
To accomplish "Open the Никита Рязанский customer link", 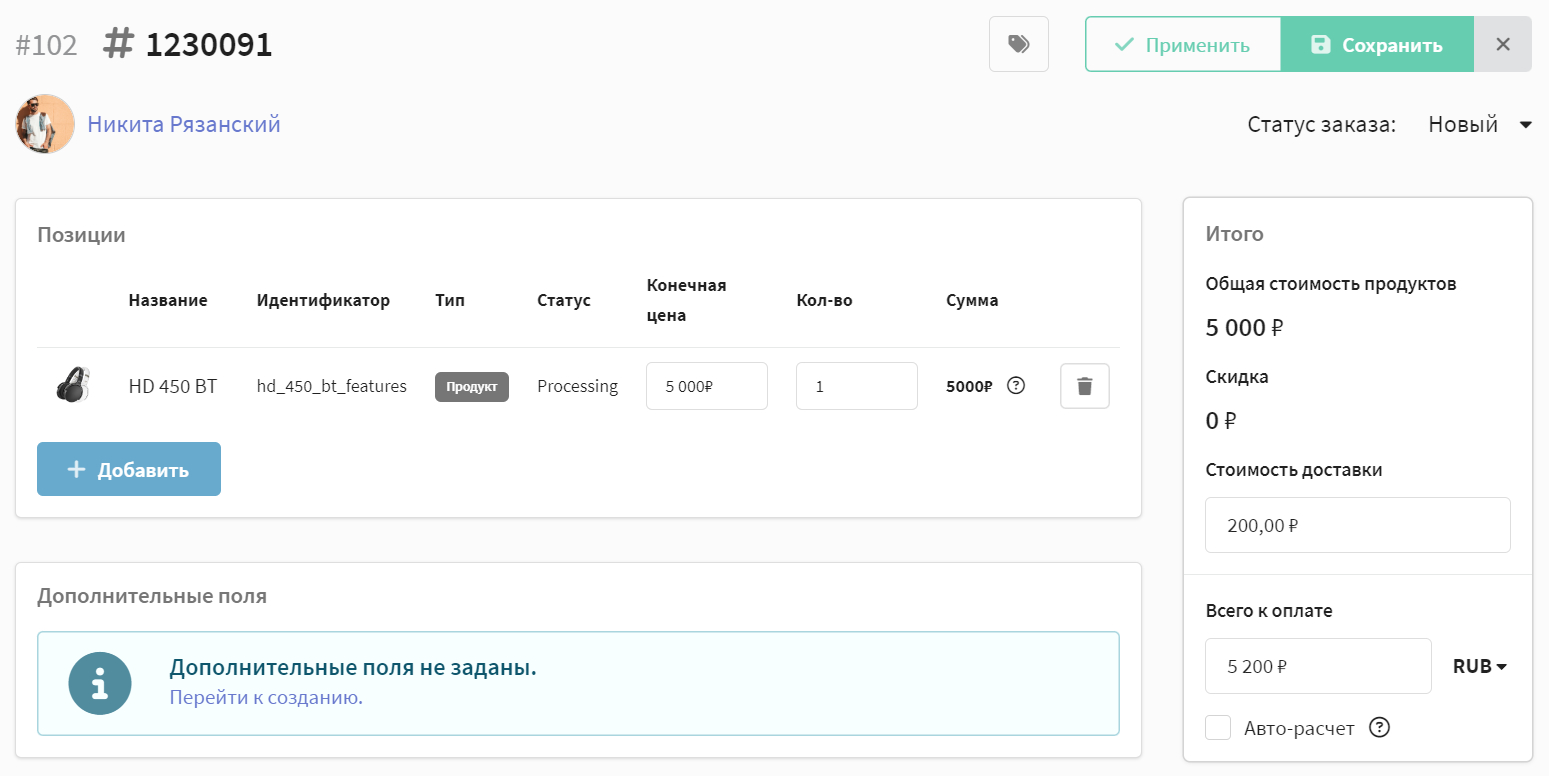I will click(x=184, y=124).
